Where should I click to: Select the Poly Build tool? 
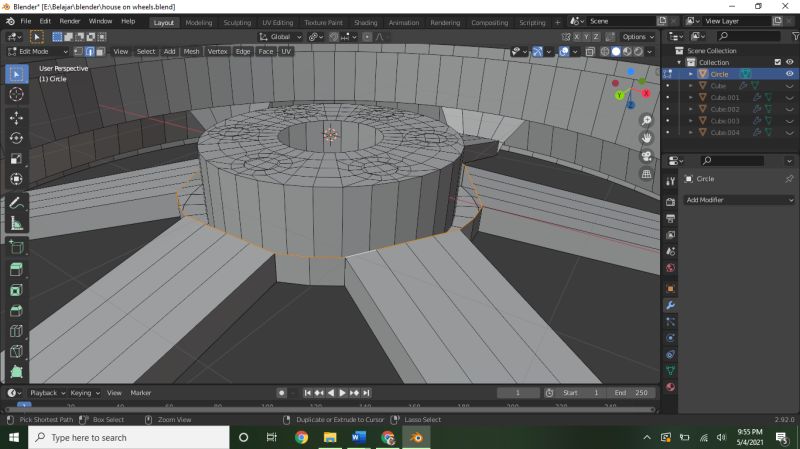(x=16, y=371)
